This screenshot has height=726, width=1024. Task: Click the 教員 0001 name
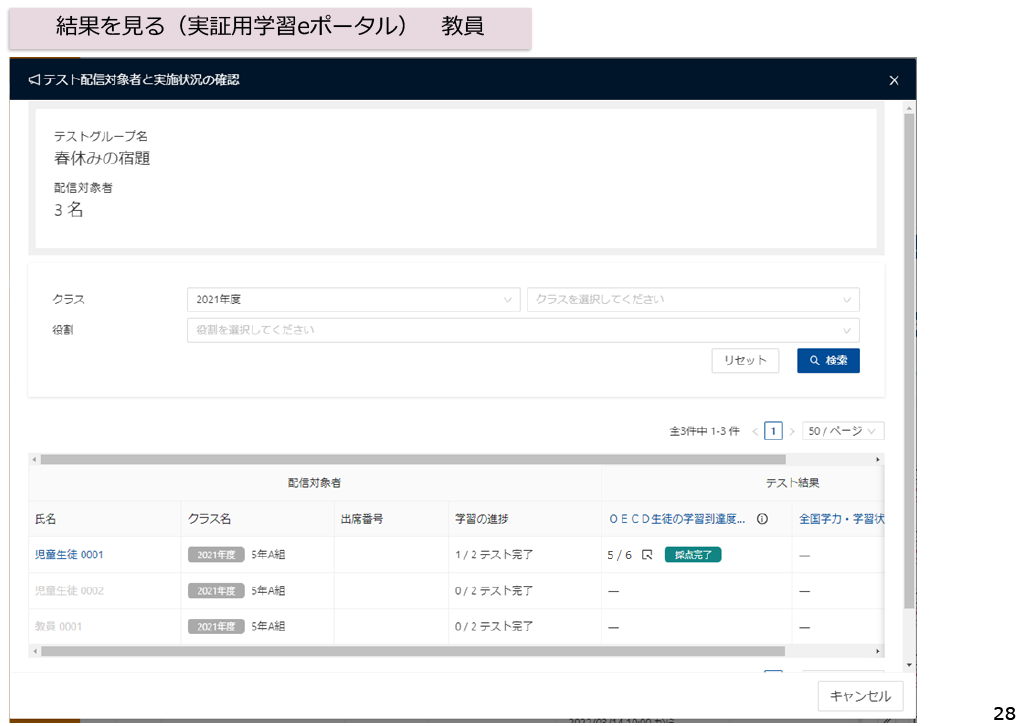tap(58, 627)
